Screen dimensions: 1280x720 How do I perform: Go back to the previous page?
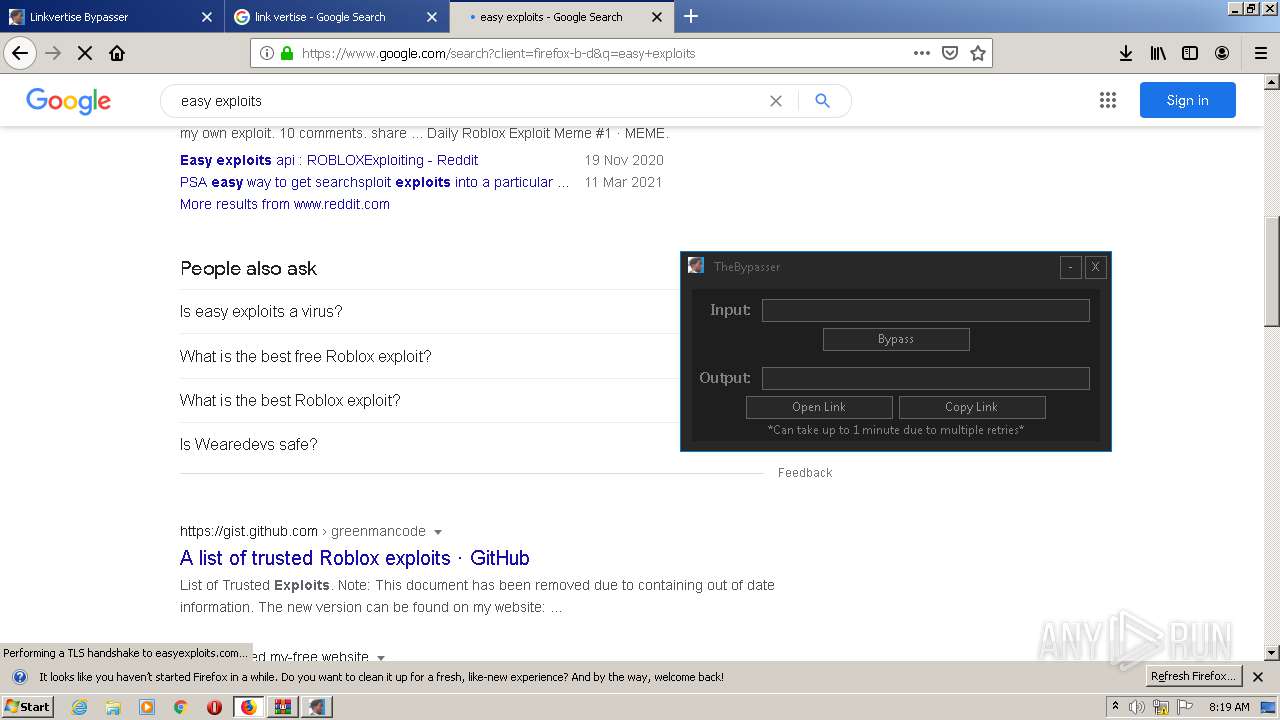point(20,53)
